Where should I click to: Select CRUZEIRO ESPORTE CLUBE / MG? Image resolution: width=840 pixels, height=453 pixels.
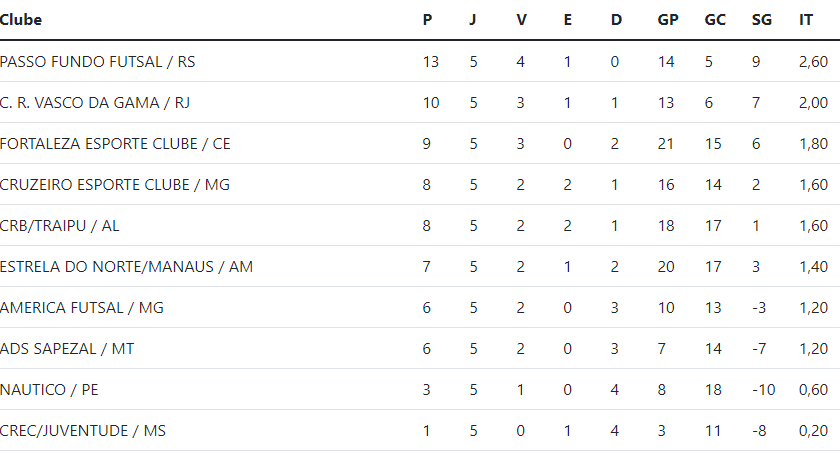click(115, 185)
